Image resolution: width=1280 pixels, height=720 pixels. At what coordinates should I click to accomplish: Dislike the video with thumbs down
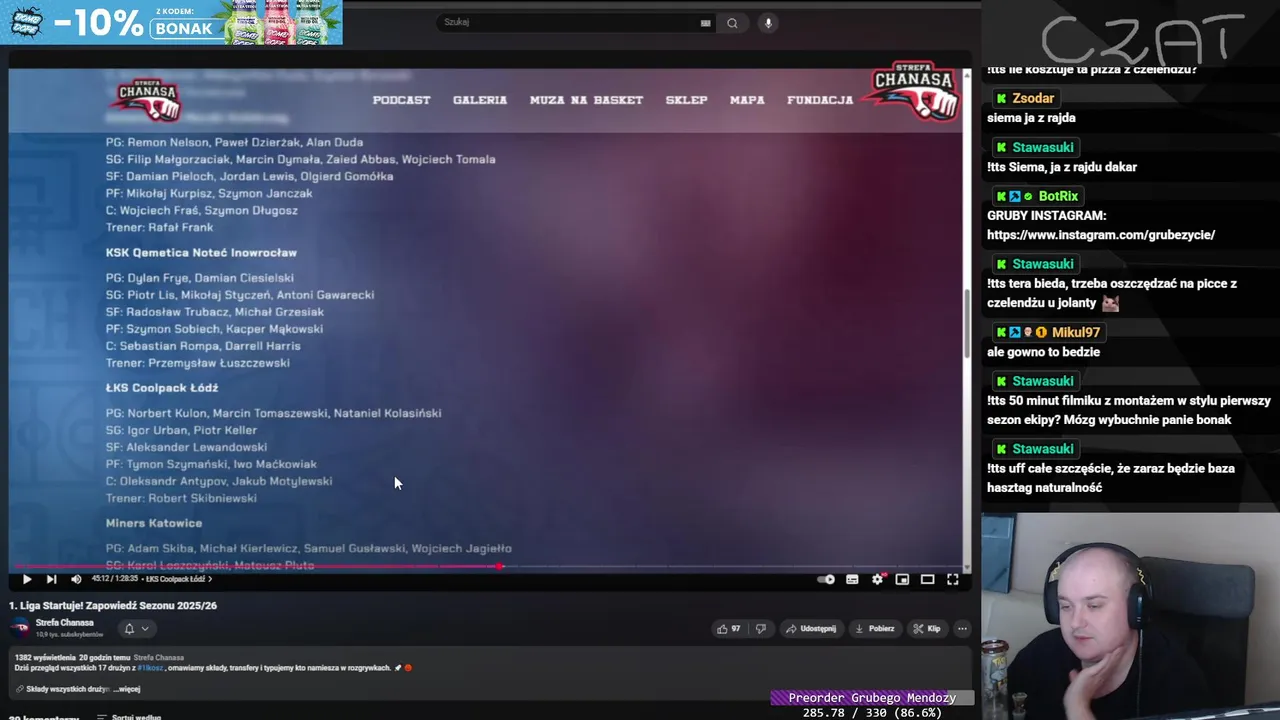(x=760, y=629)
